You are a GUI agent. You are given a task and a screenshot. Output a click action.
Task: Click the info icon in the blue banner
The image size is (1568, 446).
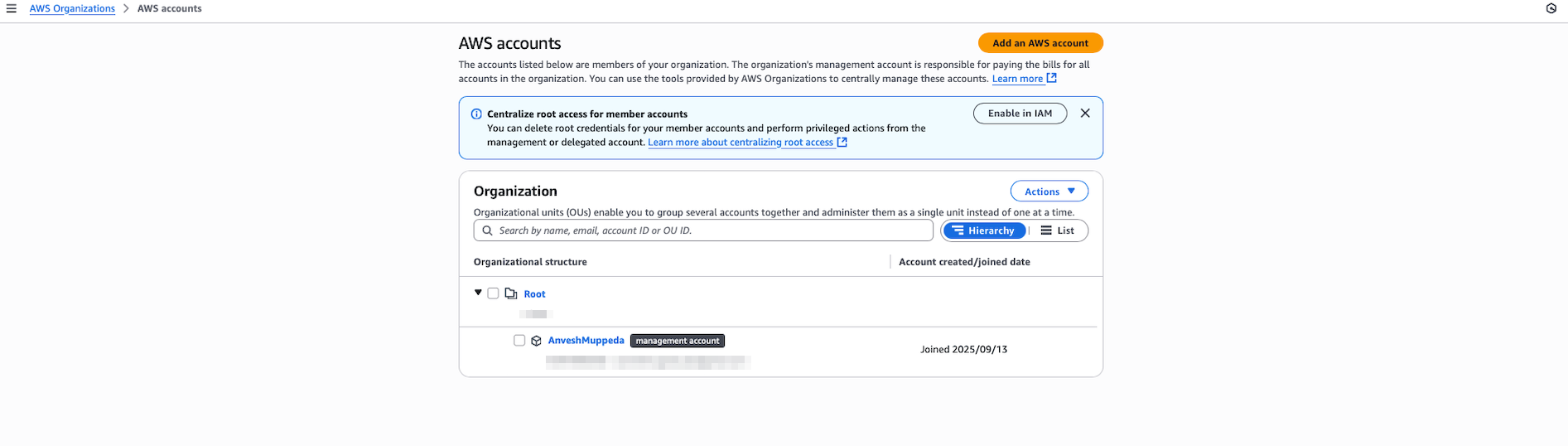pyautogui.click(x=476, y=114)
